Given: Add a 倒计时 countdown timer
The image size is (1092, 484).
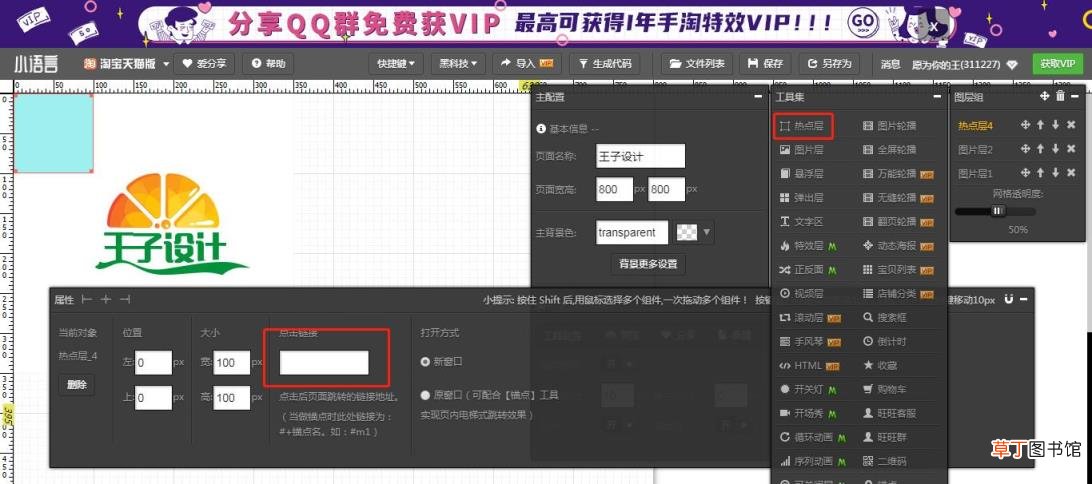Looking at the screenshot, I should tap(885, 342).
